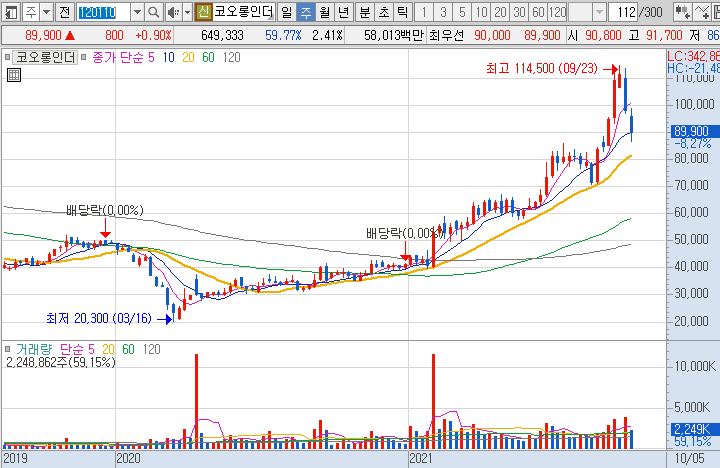This screenshot has width=720, height=468.
Task: Click the square before 거래량 legend
Action: pos(7,350)
